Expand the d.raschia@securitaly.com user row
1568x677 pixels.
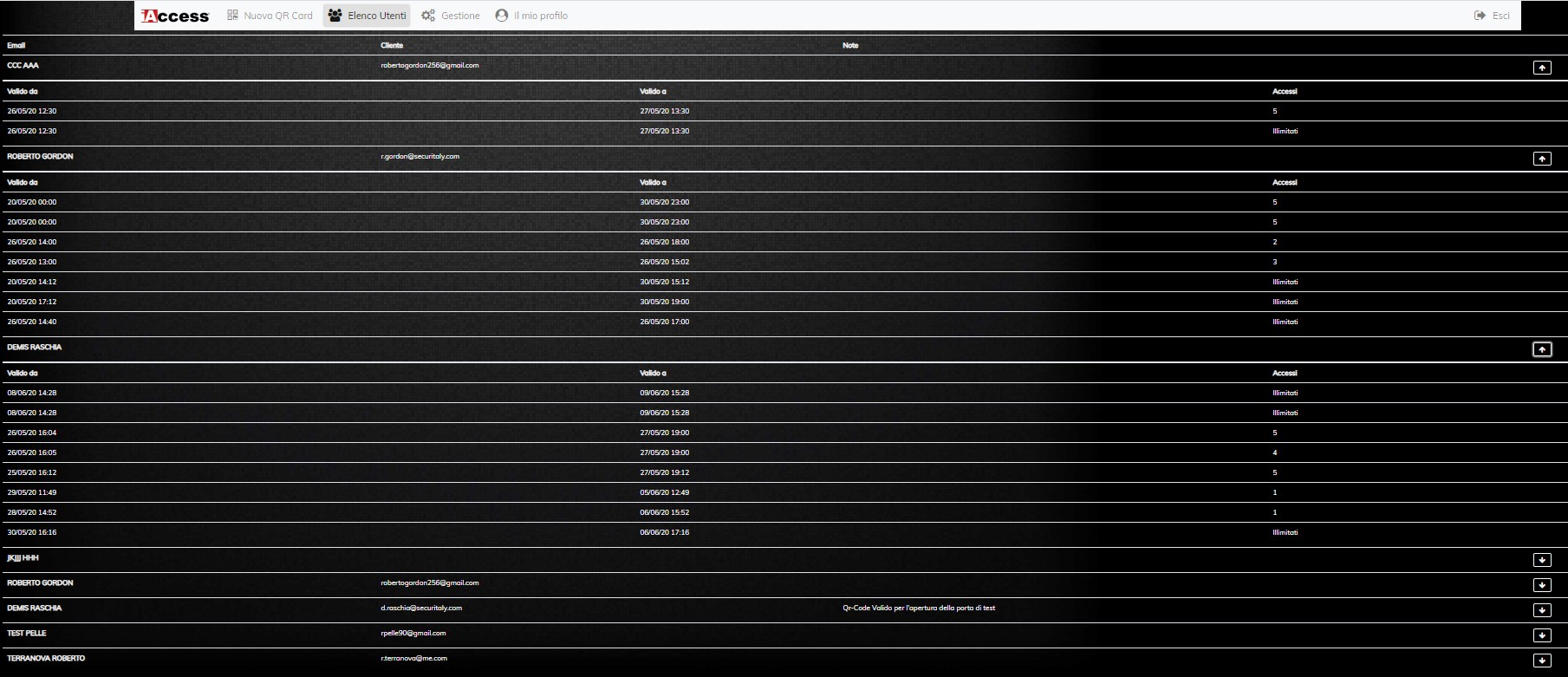[1542, 610]
